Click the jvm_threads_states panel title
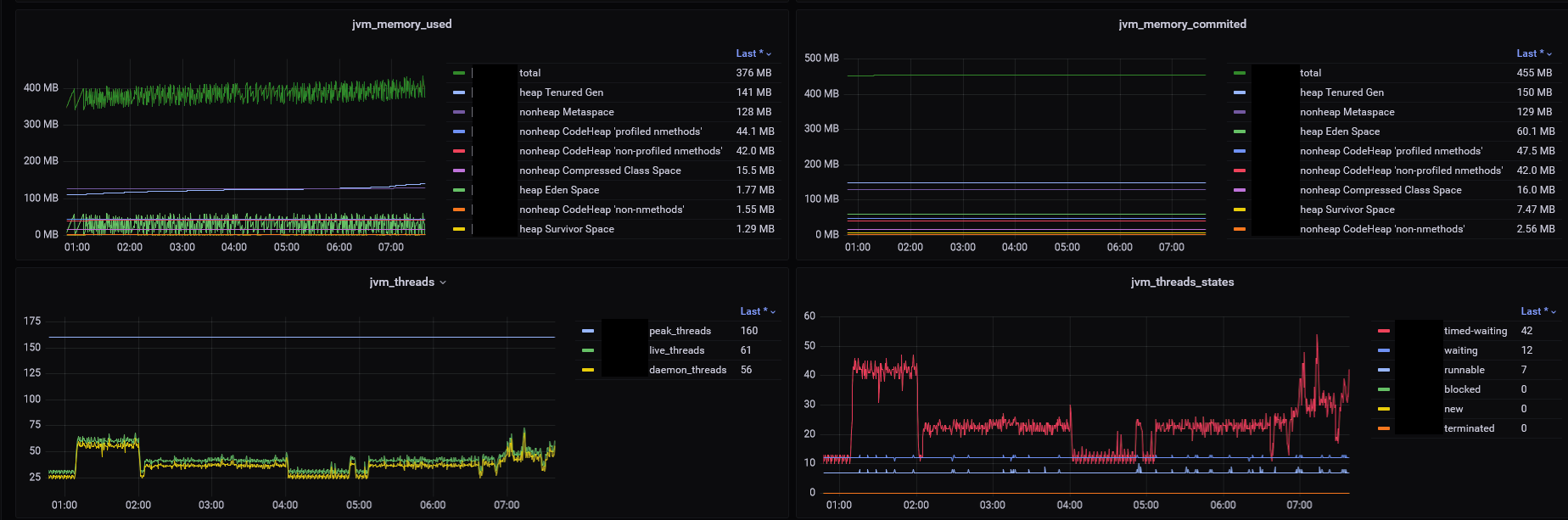Viewport: 1568px width, 520px height. click(x=1183, y=282)
